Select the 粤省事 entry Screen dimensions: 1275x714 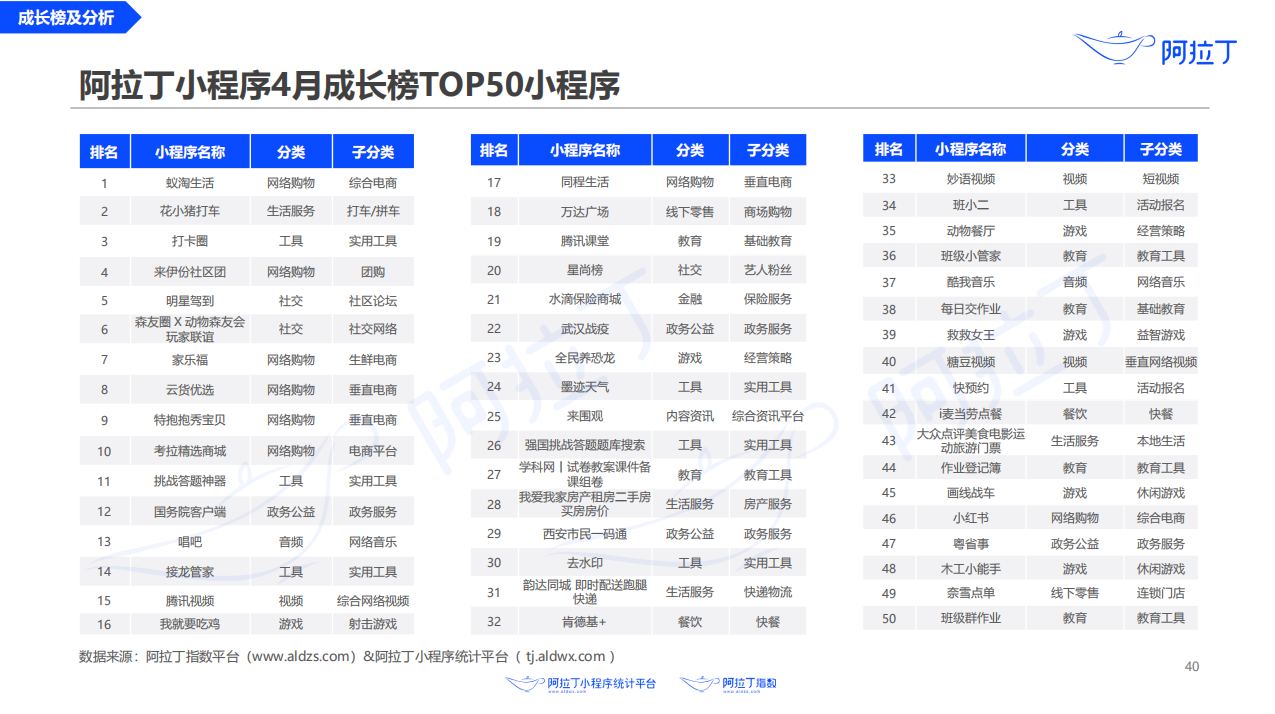[971, 544]
